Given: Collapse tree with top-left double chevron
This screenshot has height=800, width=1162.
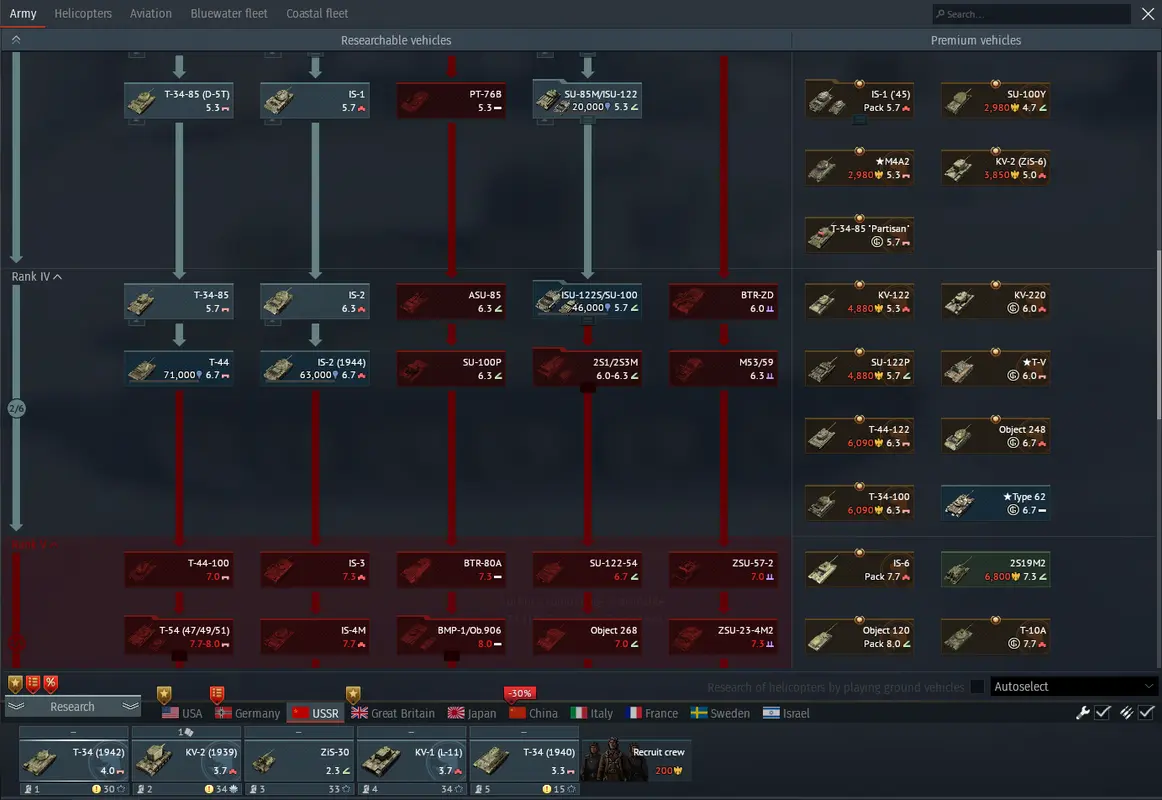Looking at the screenshot, I should tap(16, 40).
